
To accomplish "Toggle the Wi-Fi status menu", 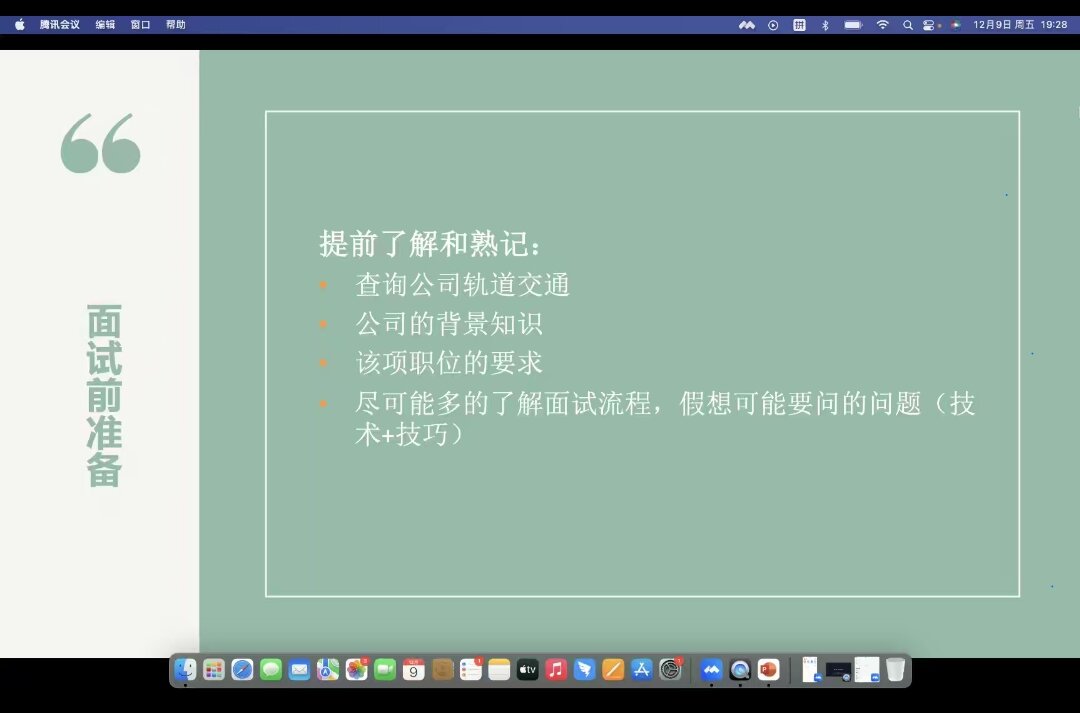I will pyautogui.click(x=882, y=25).
